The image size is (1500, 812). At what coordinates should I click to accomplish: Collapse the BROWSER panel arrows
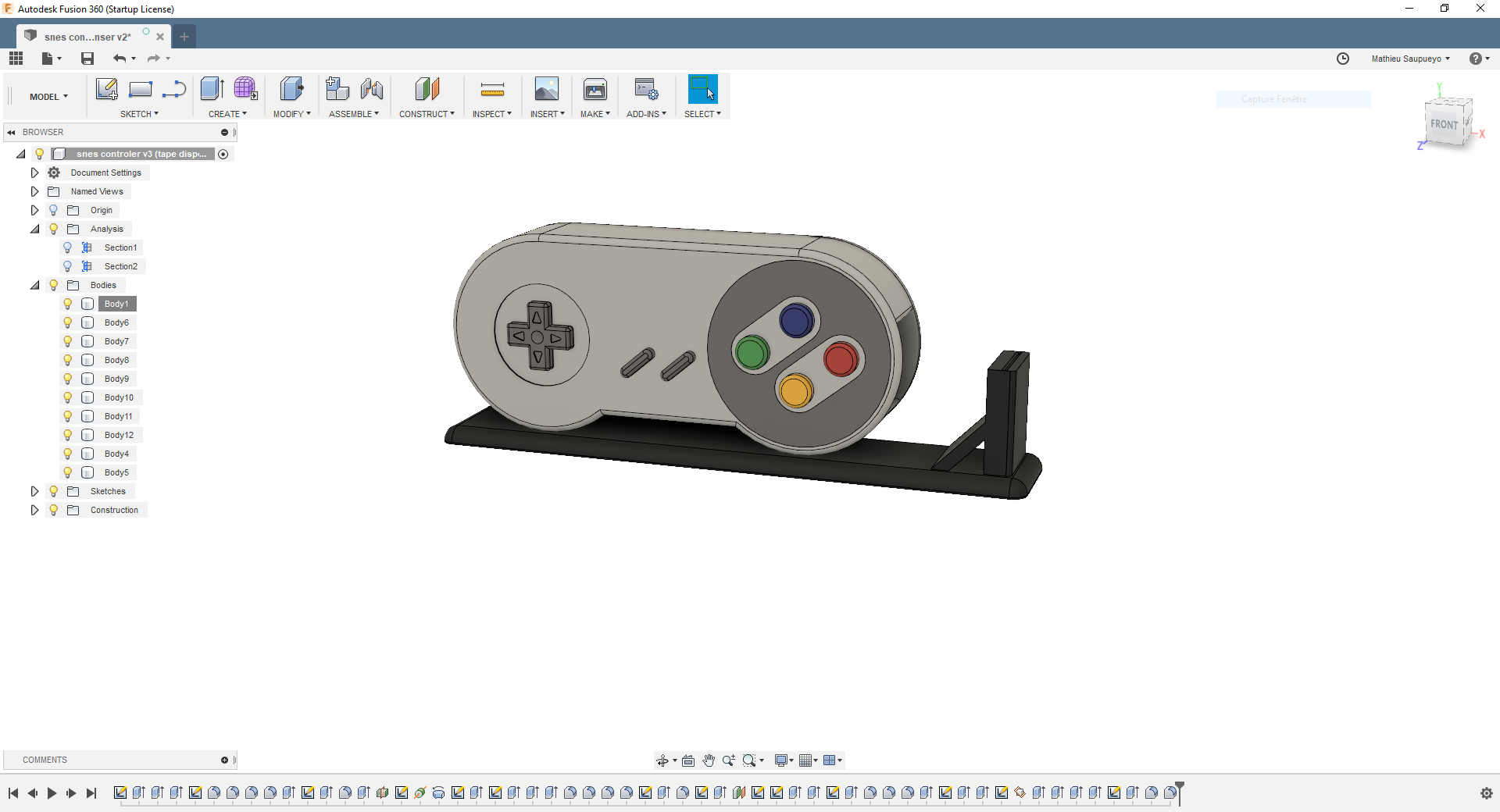(12, 132)
